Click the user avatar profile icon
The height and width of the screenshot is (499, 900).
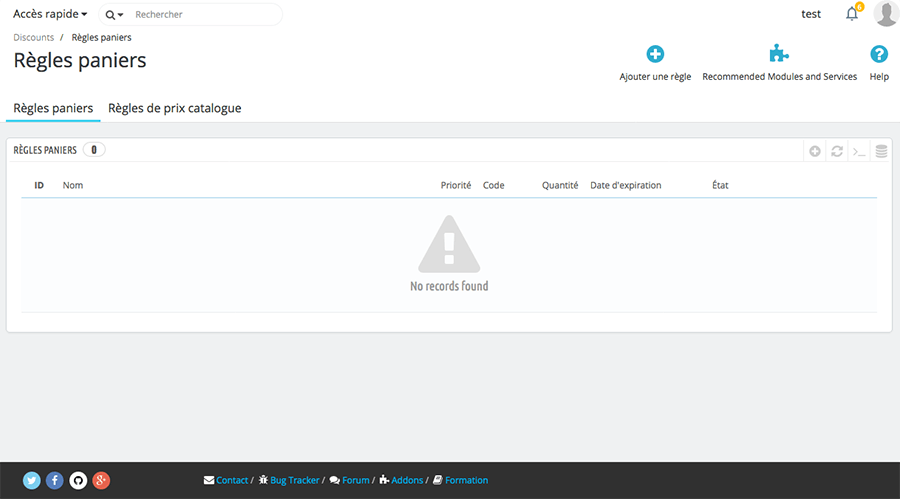click(885, 14)
